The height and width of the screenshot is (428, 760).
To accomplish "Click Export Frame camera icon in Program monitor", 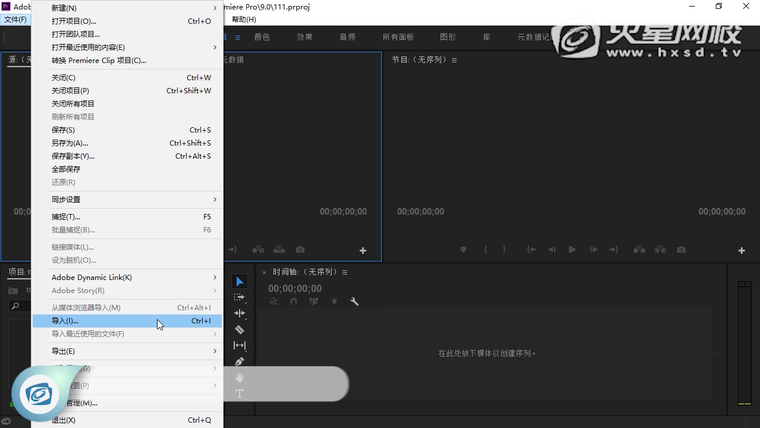I will [681, 249].
